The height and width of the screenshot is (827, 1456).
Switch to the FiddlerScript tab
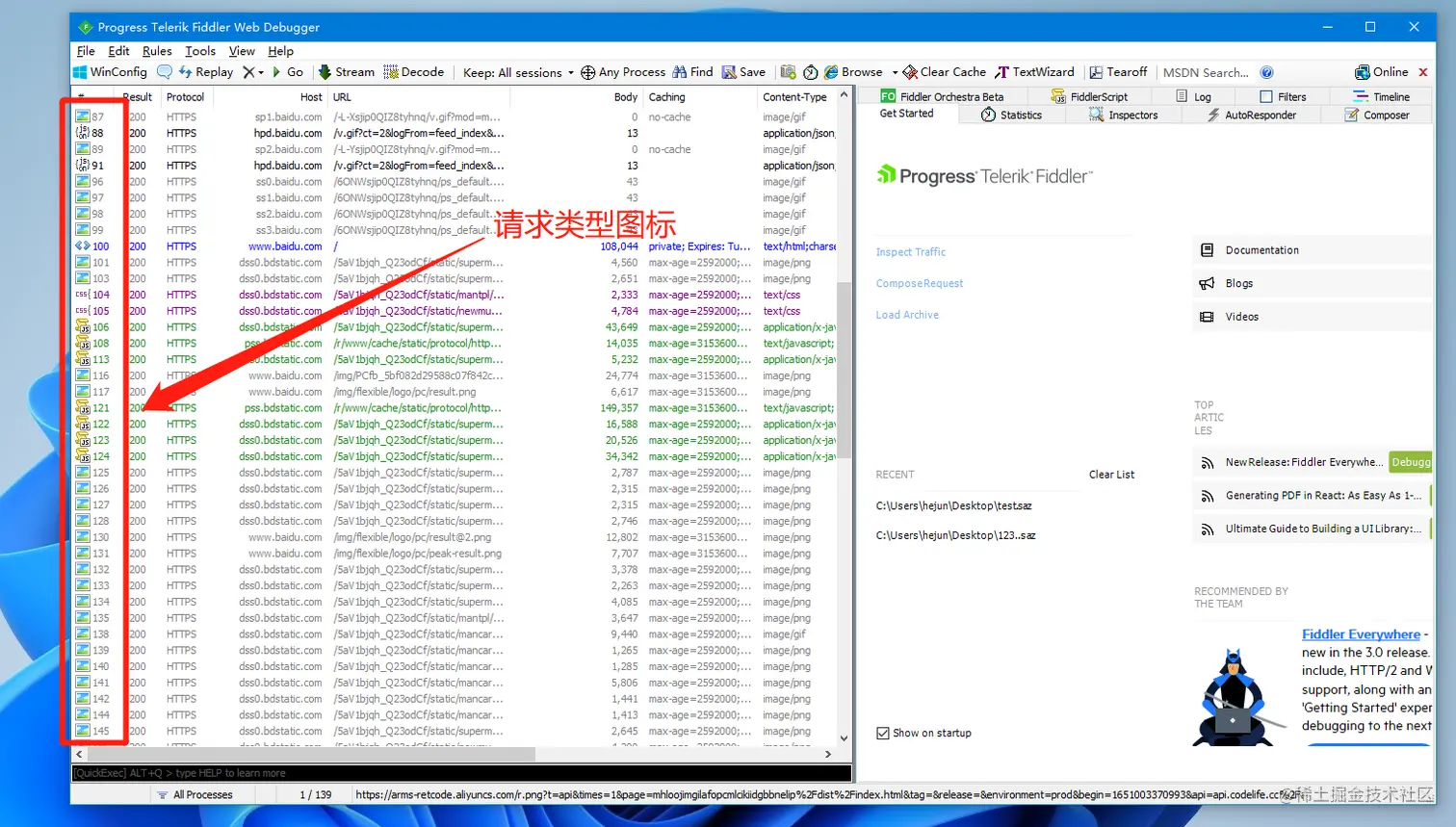(1088, 96)
